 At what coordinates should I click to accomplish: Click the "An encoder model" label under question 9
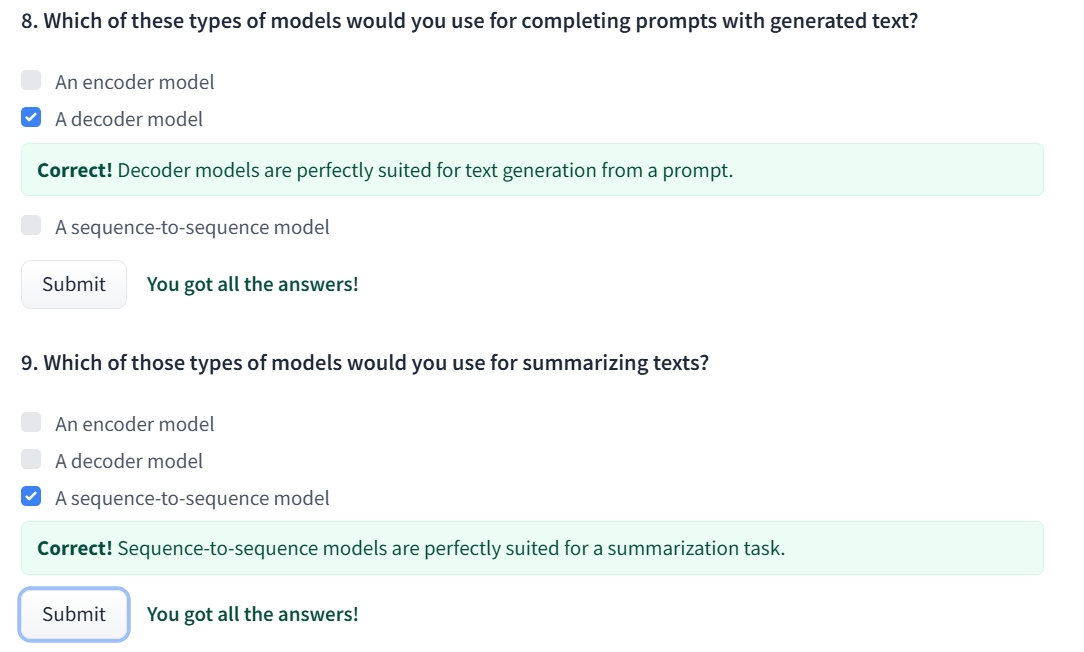point(135,424)
